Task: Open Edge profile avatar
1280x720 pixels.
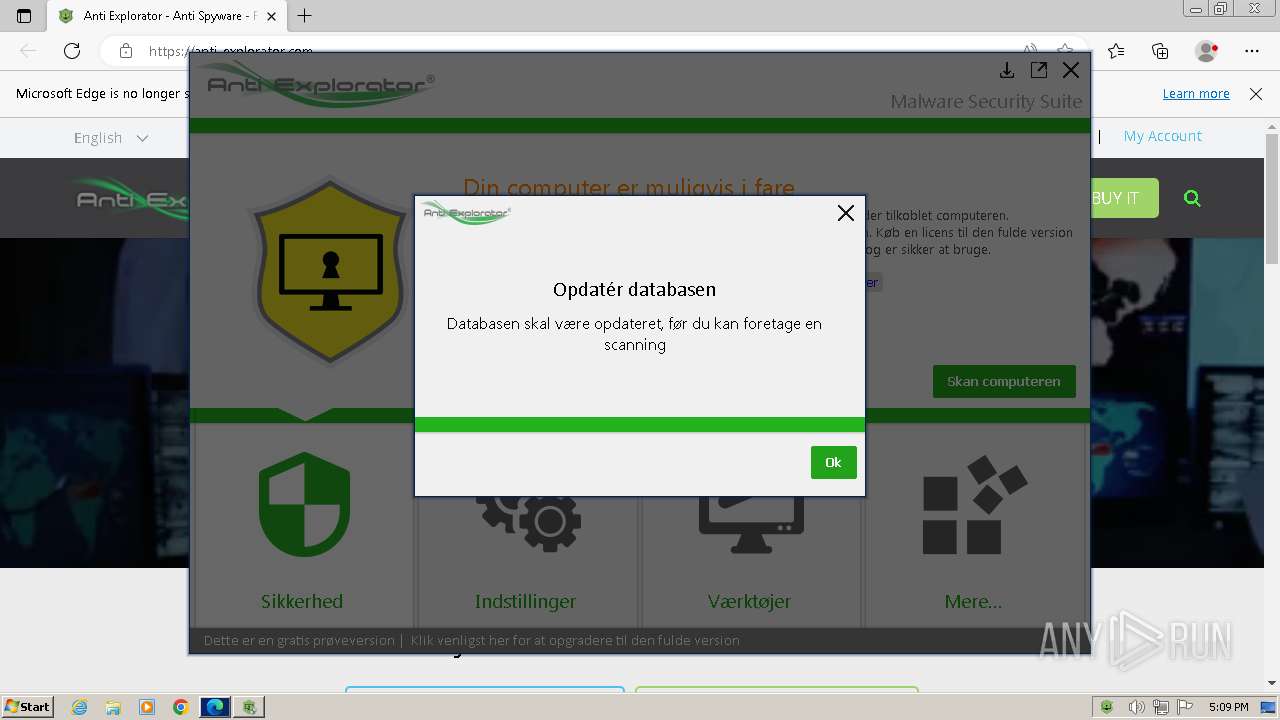Action: coord(1207,50)
